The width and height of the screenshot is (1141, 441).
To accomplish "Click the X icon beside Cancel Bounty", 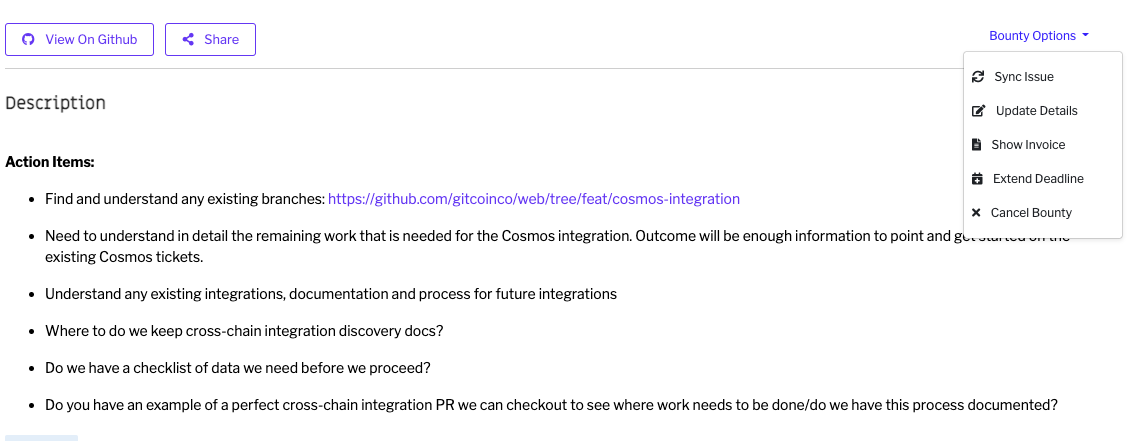I will pyautogui.click(x=977, y=212).
